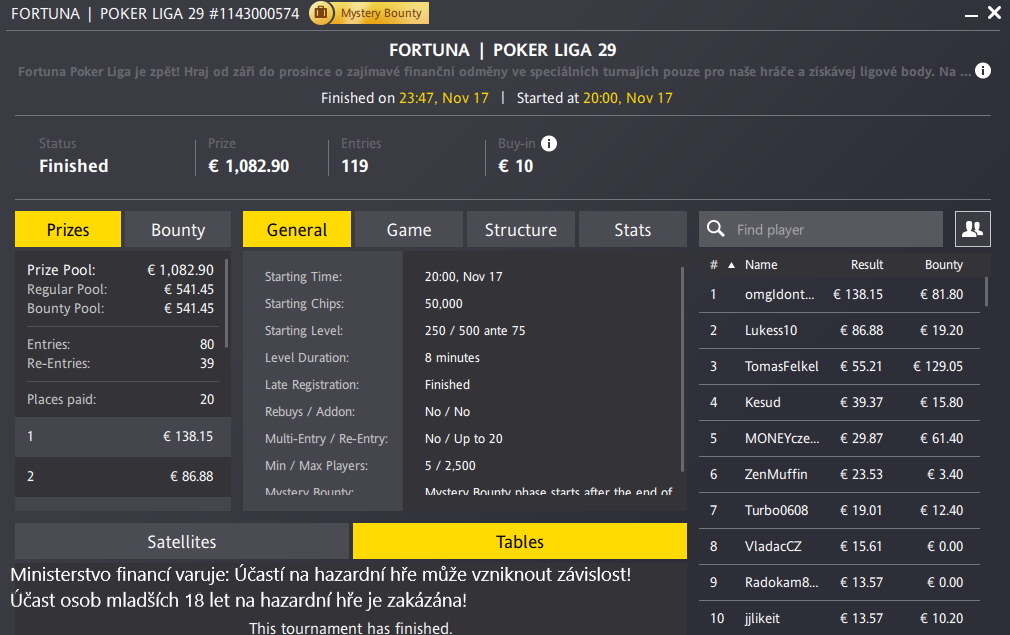Select player row TomasFelkel

(839, 366)
